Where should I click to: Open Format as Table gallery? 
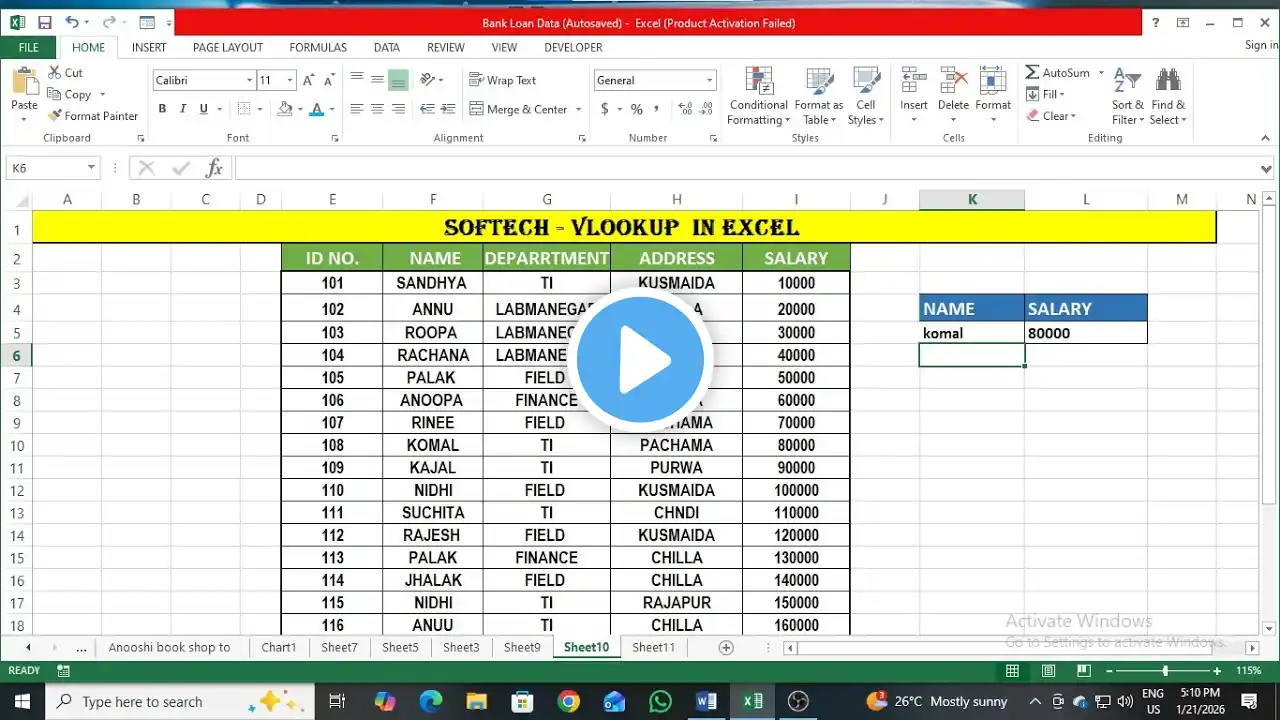click(819, 96)
